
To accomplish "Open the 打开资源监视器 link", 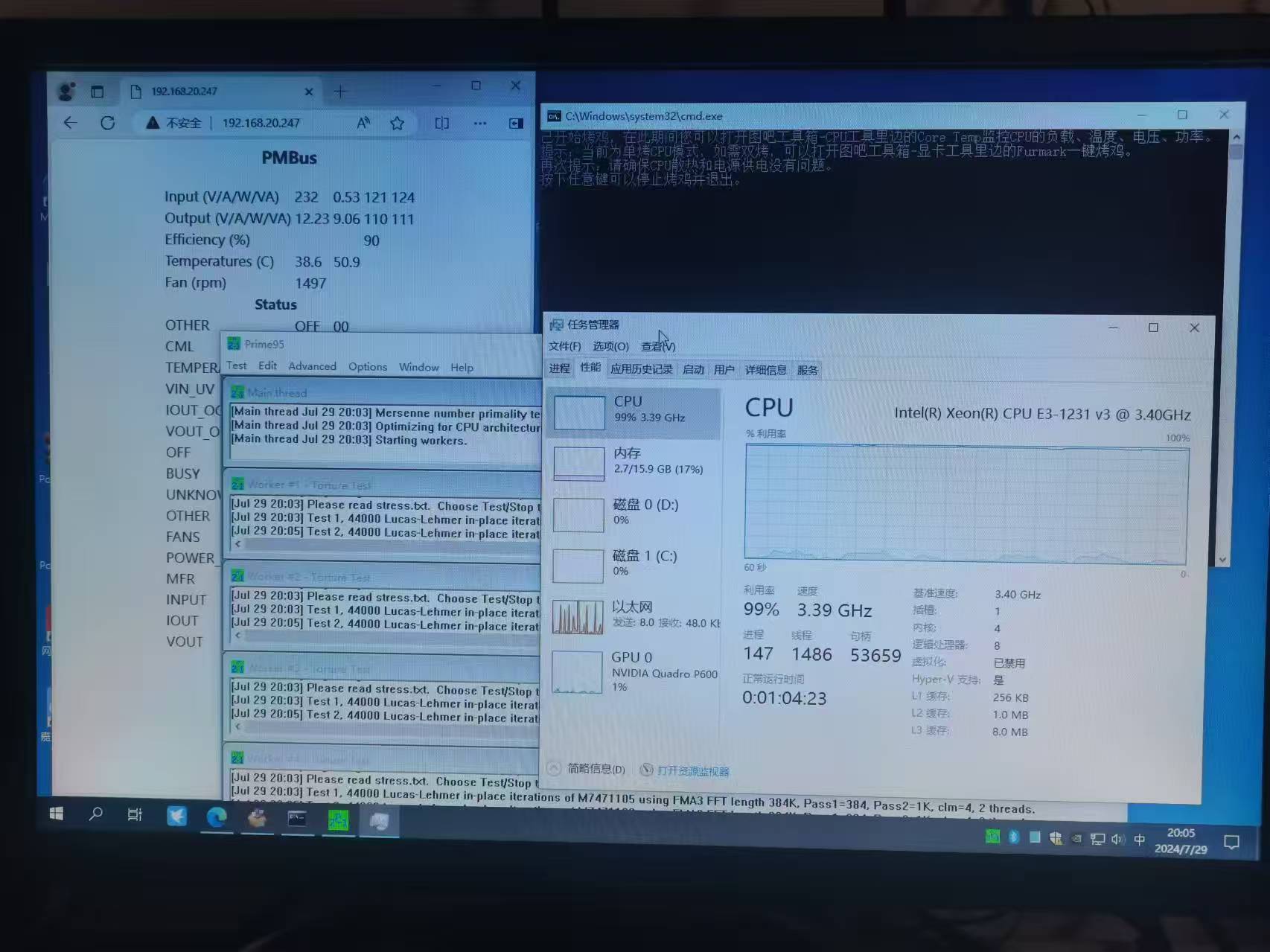I will [x=686, y=770].
